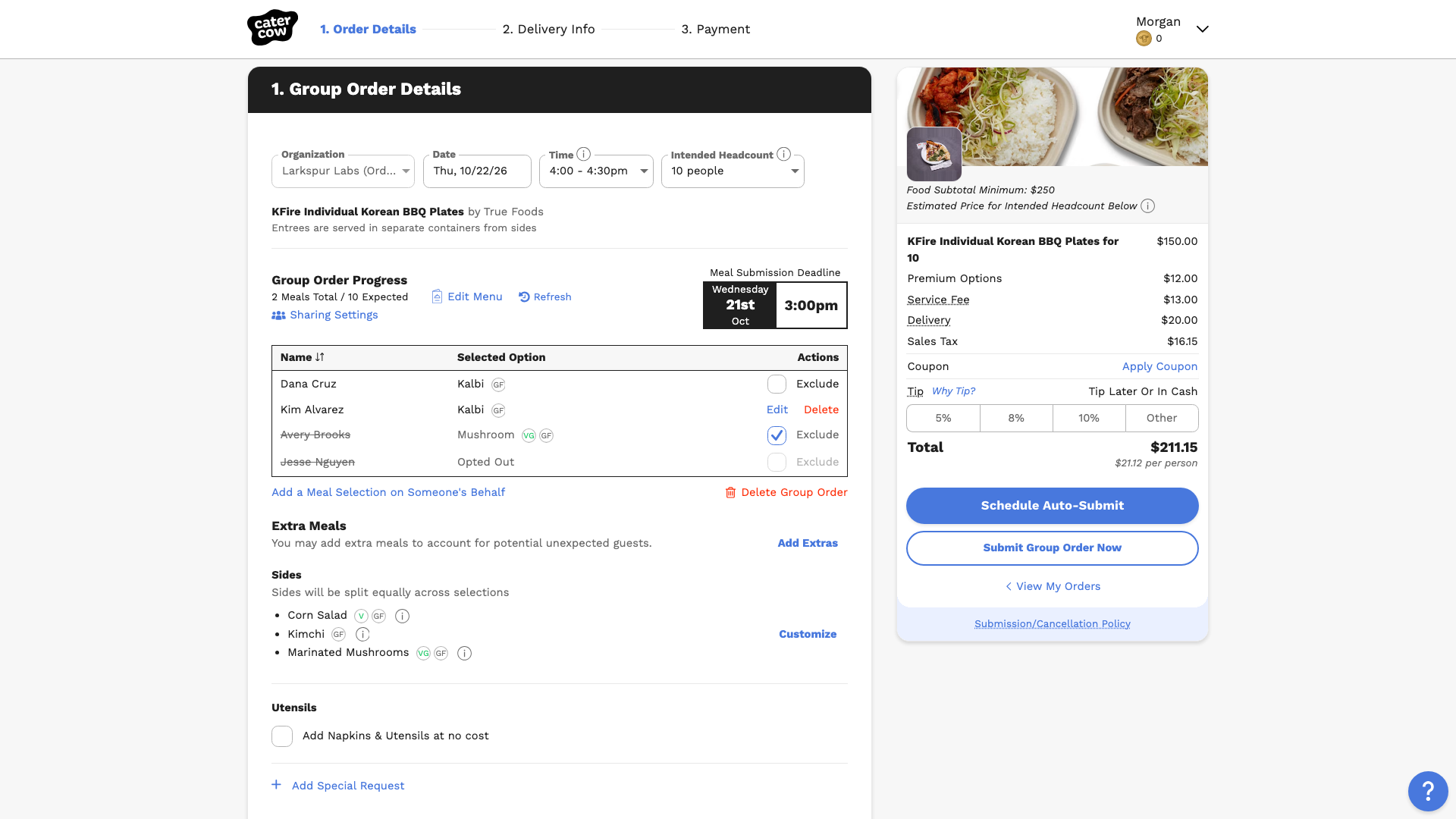Click the Corn Salad info icon

click(403, 616)
